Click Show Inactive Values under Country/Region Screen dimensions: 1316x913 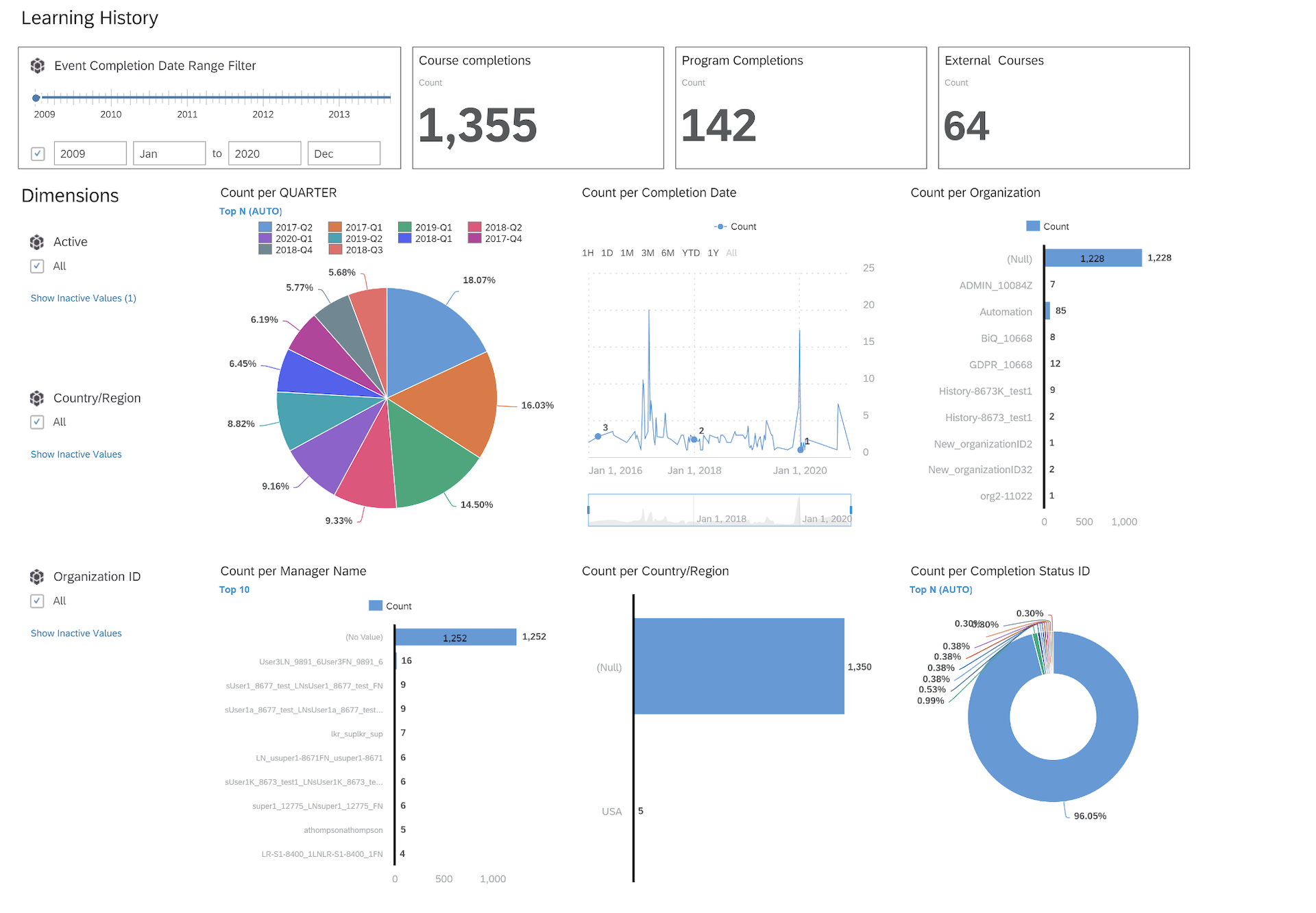(76, 454)
